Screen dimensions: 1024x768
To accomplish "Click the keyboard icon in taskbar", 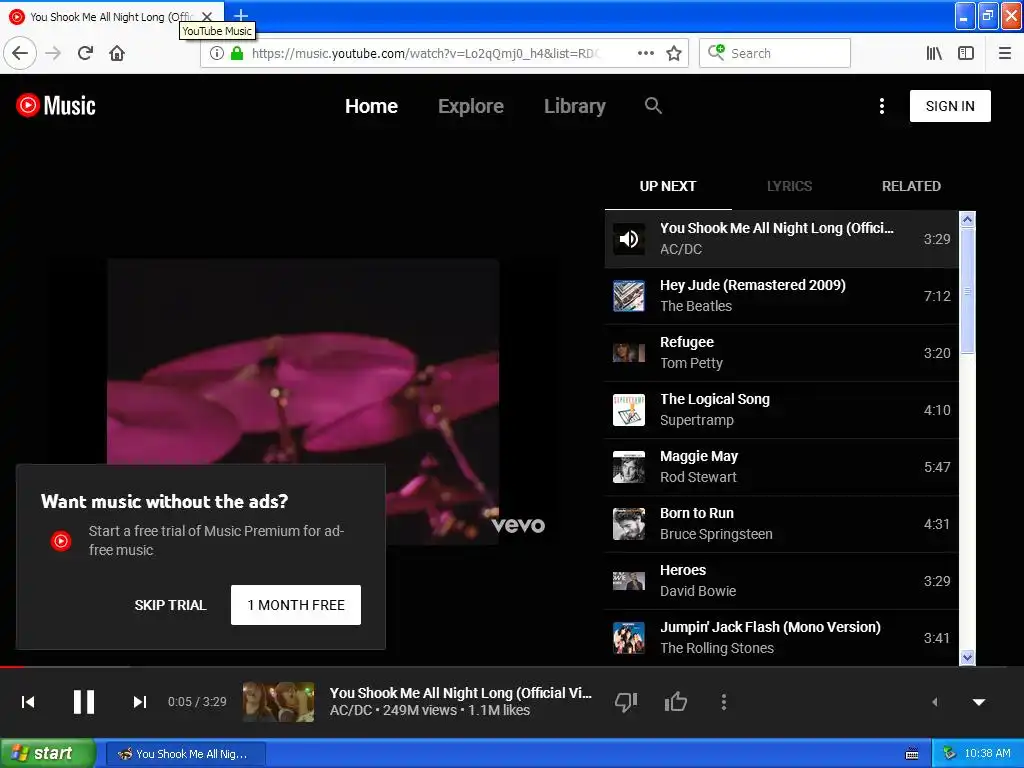I will pos(912,754).
